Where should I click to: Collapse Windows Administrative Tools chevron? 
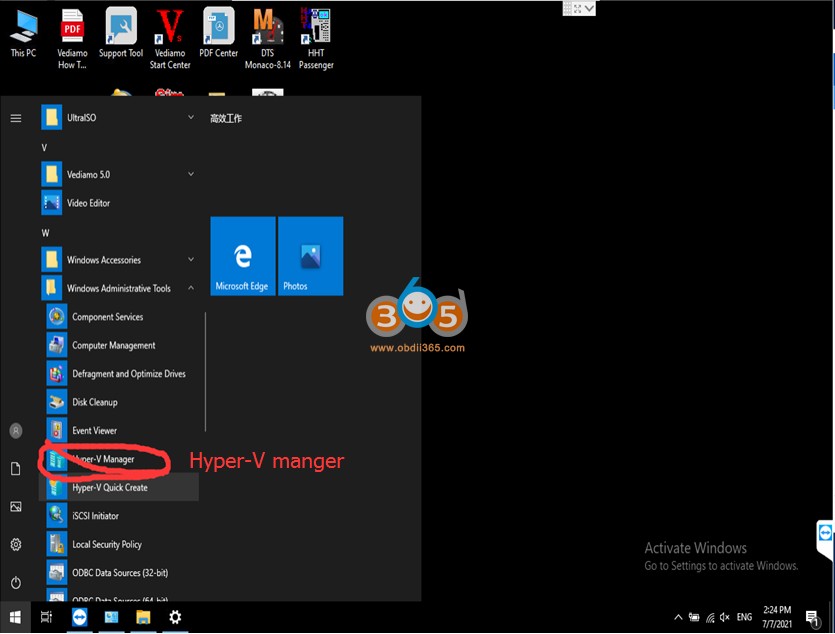pos(191,288)
